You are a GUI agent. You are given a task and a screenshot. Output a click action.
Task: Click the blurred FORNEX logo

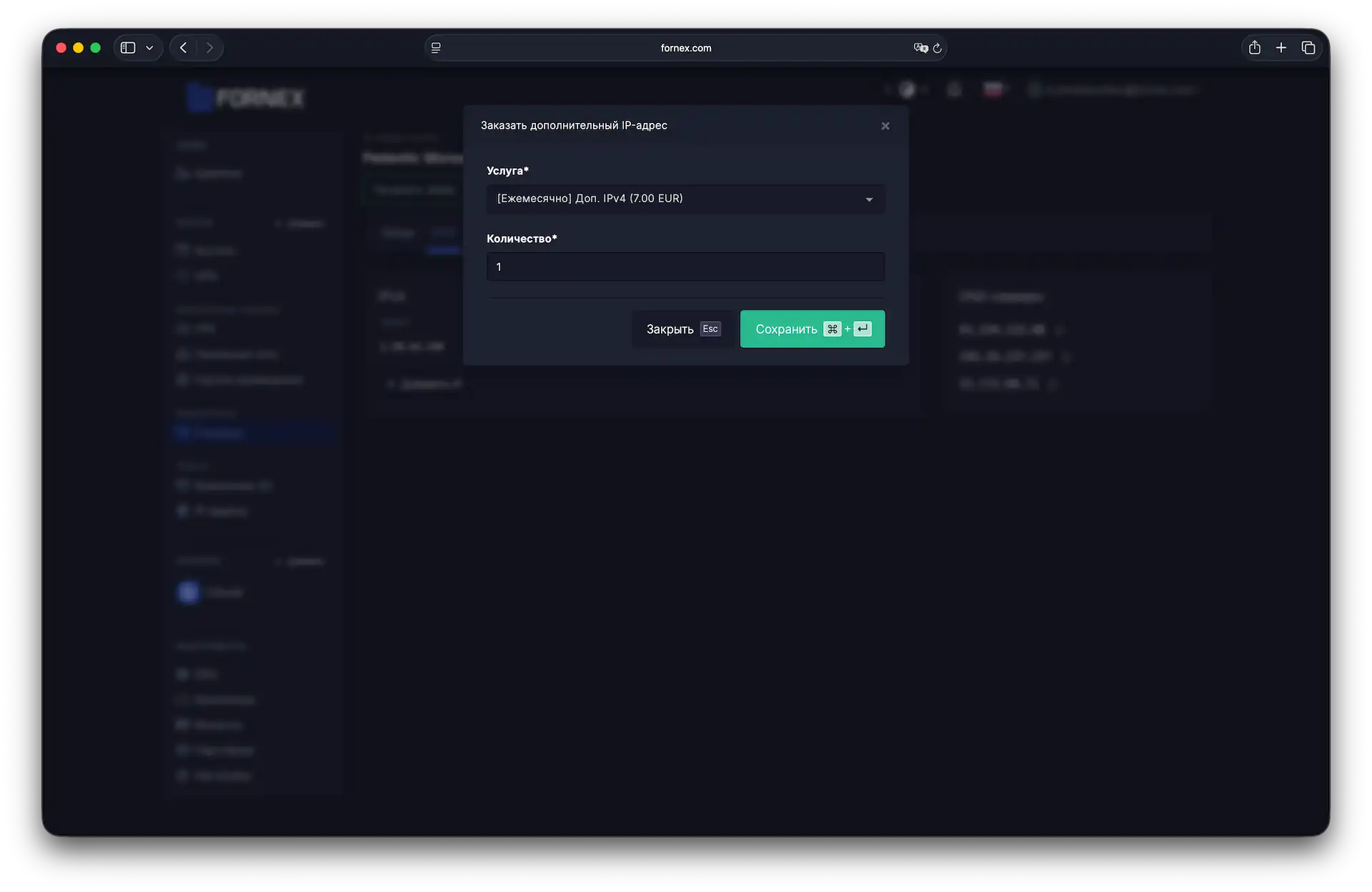247,97
